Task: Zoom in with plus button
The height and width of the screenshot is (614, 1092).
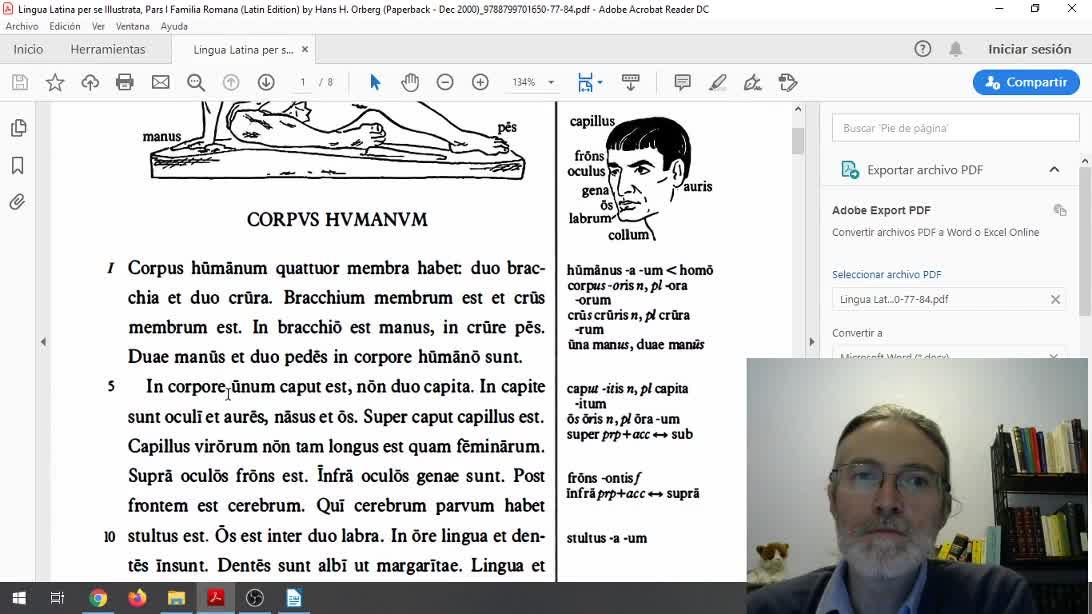Action: point(481,82)
